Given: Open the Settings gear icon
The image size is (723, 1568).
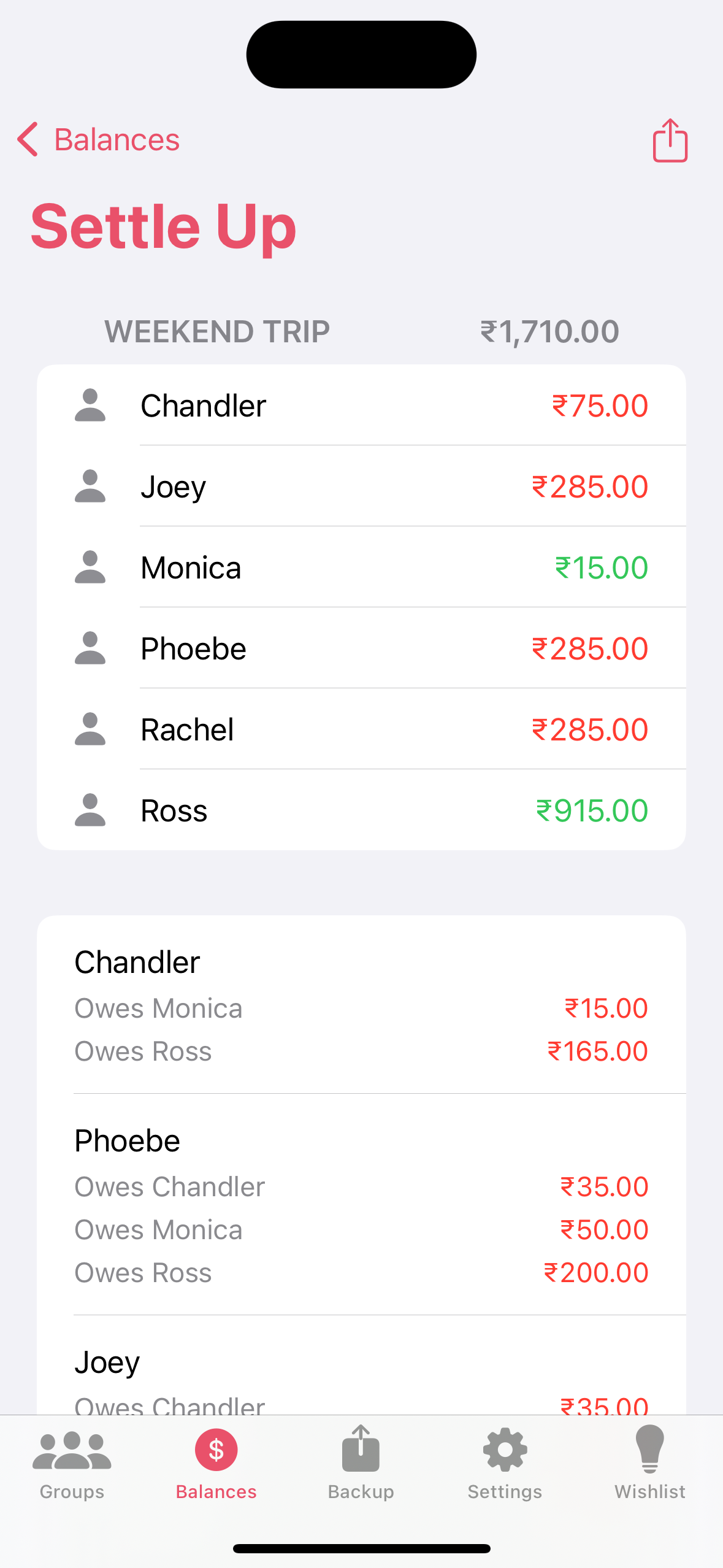Looking at the screenshot, I should point(505,1450).
